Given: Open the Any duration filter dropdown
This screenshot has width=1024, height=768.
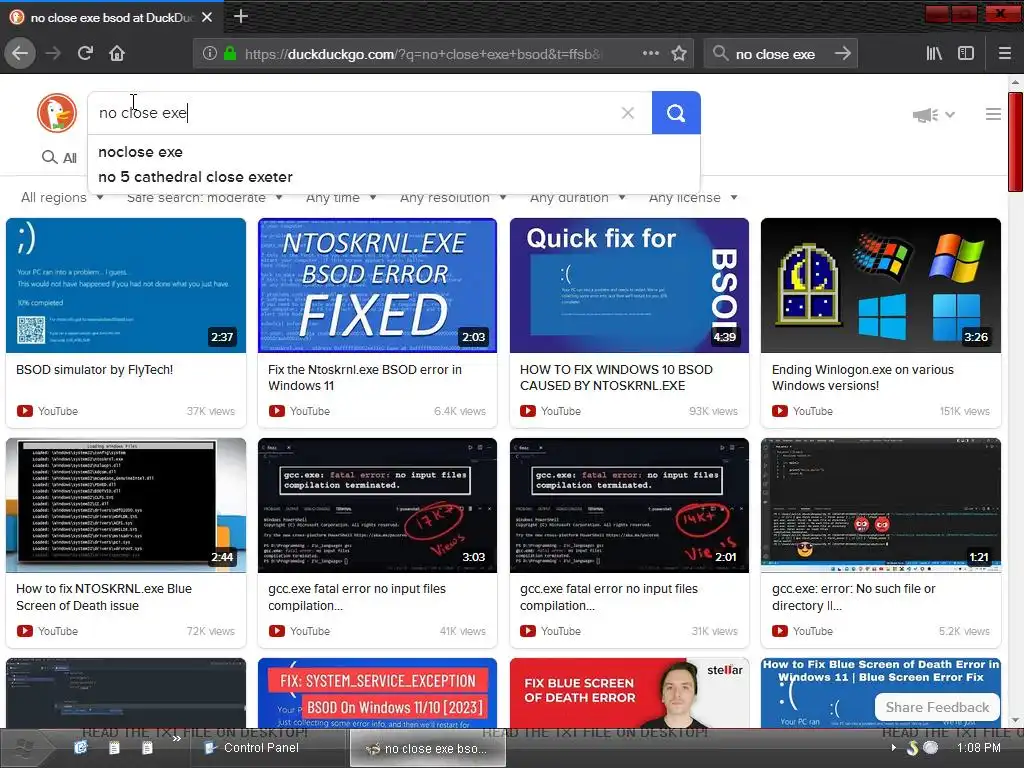Looking at the screenshot, I should [x=578, y=197].
